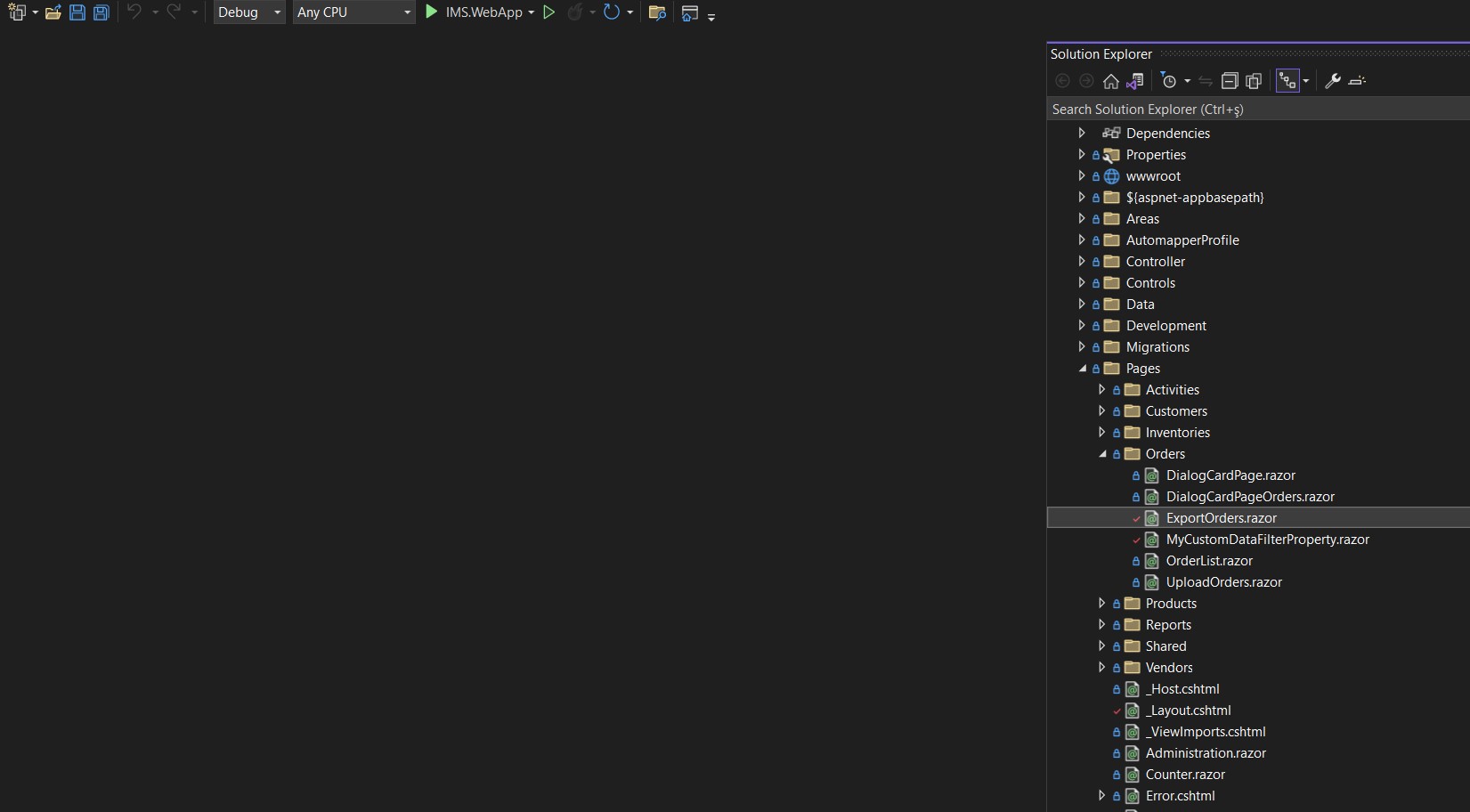Open the Debug configuration dropdown
Viewport: 1470px width, 812px height.
point(249,12)
